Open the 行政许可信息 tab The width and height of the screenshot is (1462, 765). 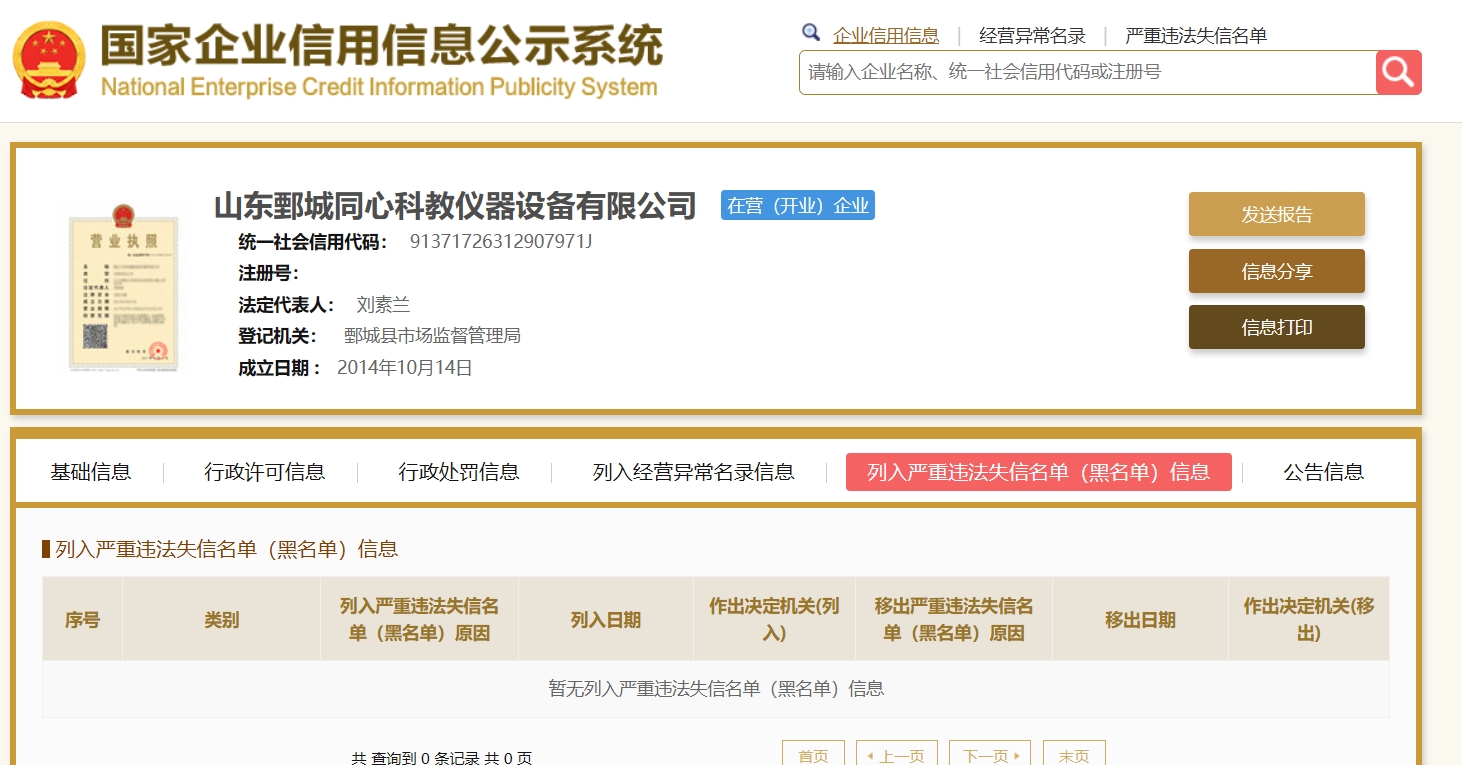(265, 472)
